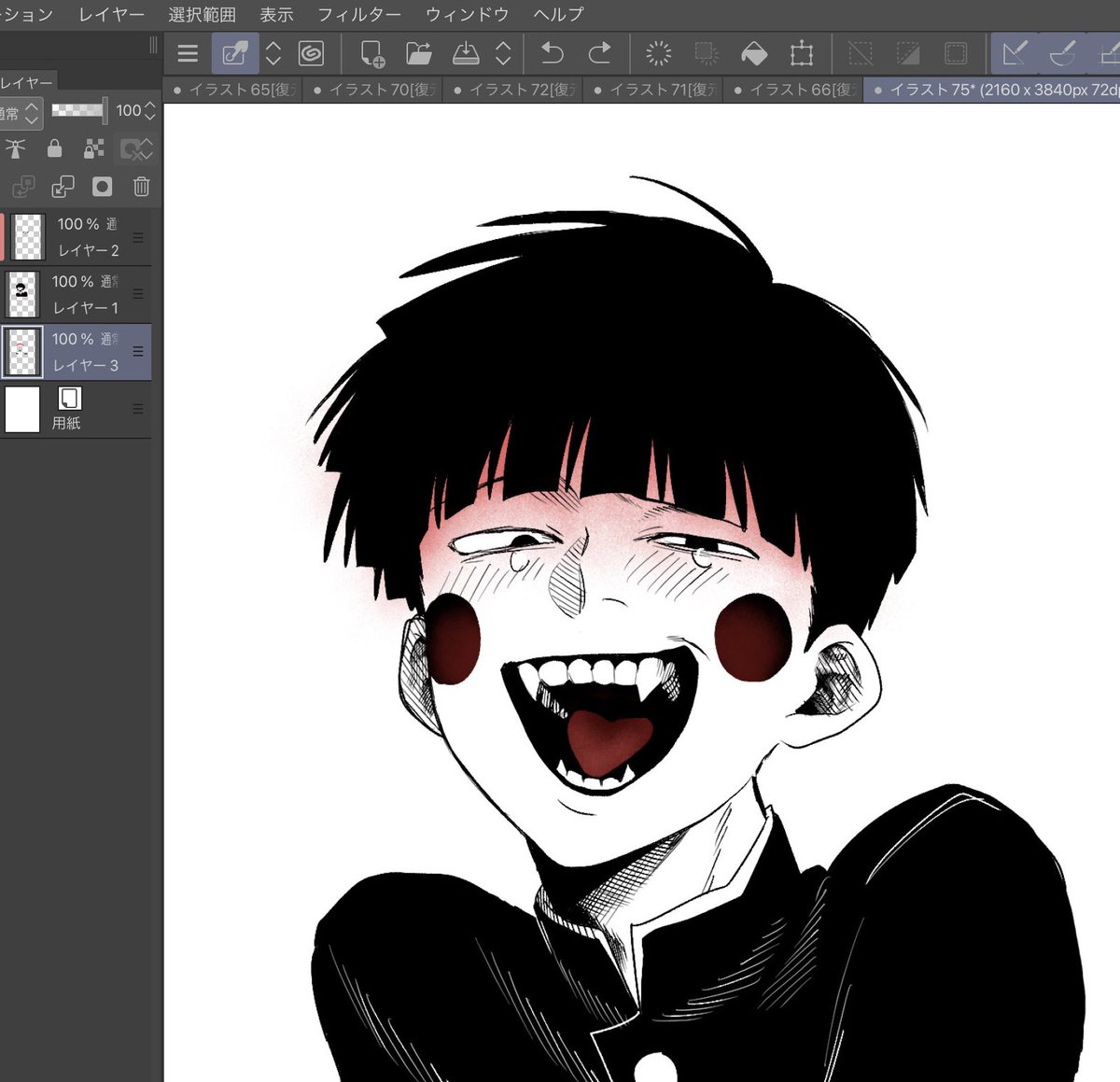
Task: Click the grip handle on レイヤー 2 row
Action: [x=138, y=237]
